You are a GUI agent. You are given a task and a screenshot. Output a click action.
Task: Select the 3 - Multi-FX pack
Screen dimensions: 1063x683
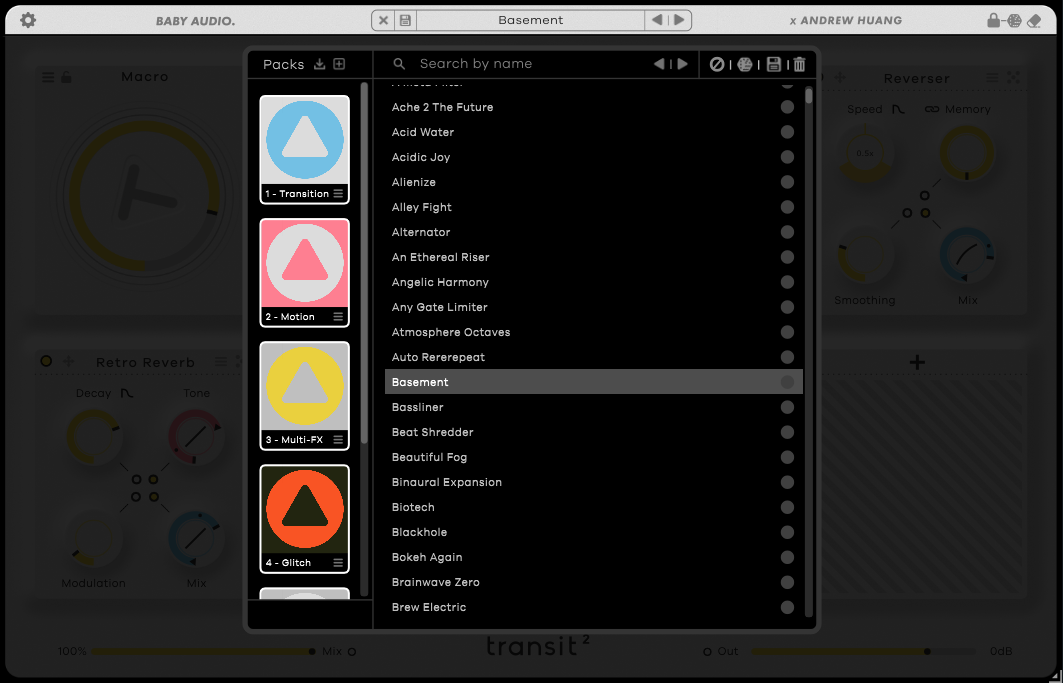coord(304,395)
